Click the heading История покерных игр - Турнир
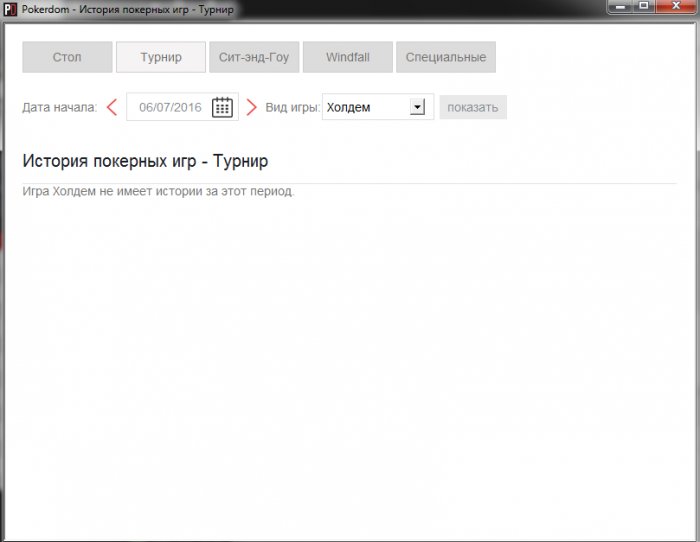700x542 pixels. coord(145,161)
